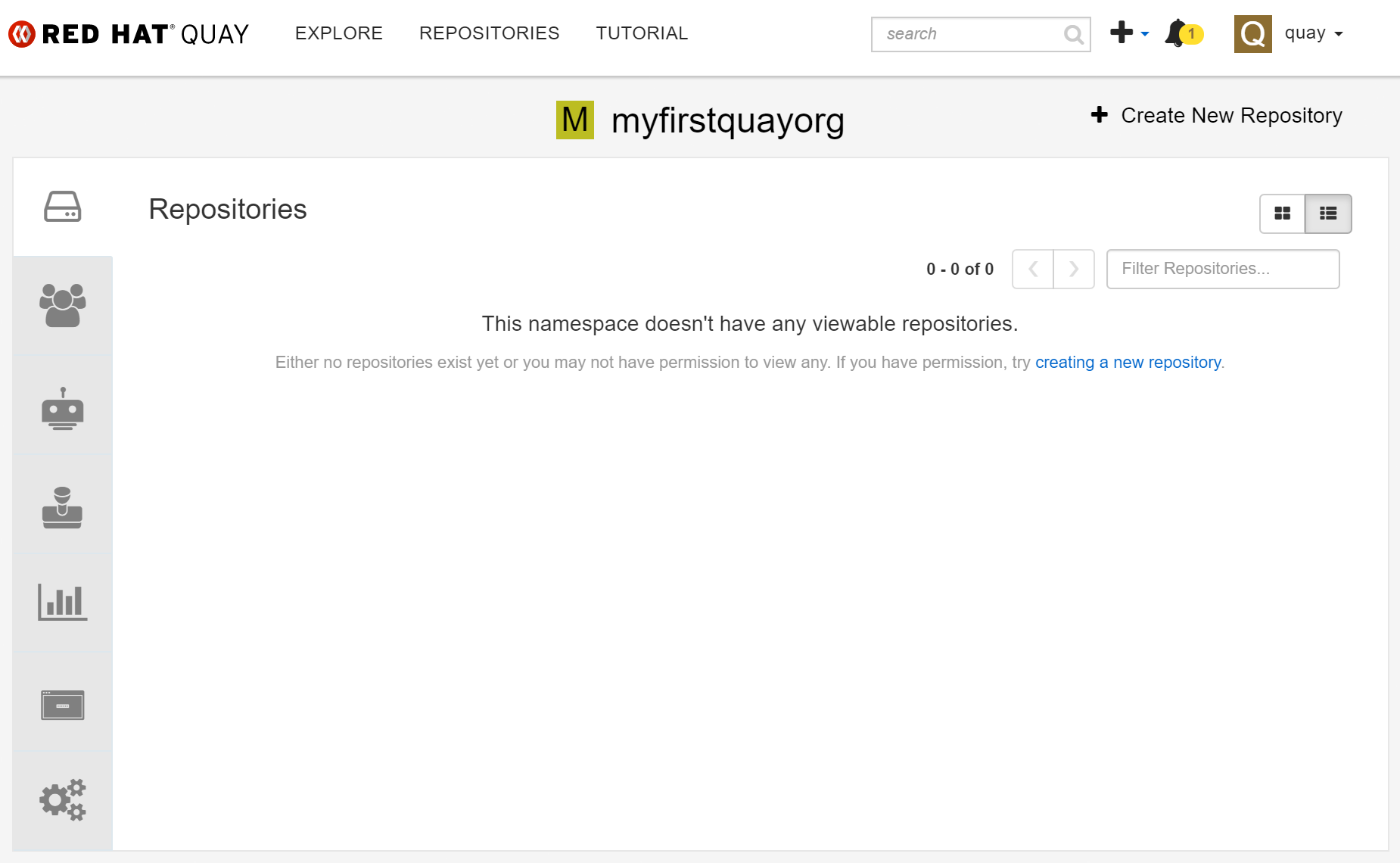Click Create New Repository button
The image size is (1400, 863).
(1216, 115)
